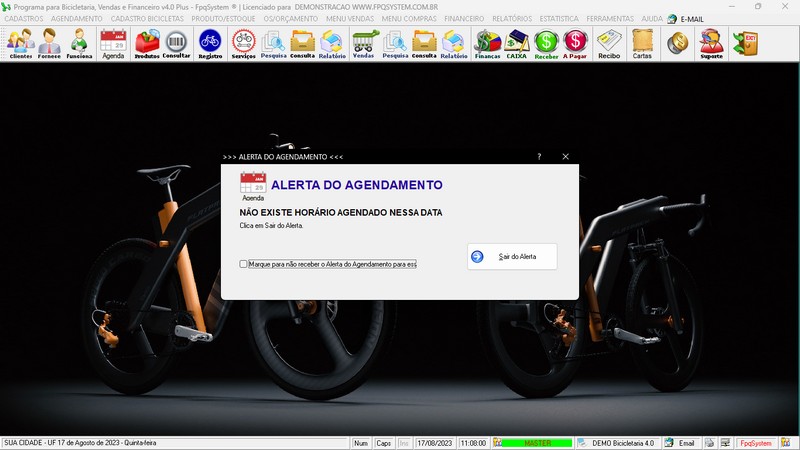Open the FINANCEIRO menu
This screenshot has width=800, height=450.
coord(464,18)
